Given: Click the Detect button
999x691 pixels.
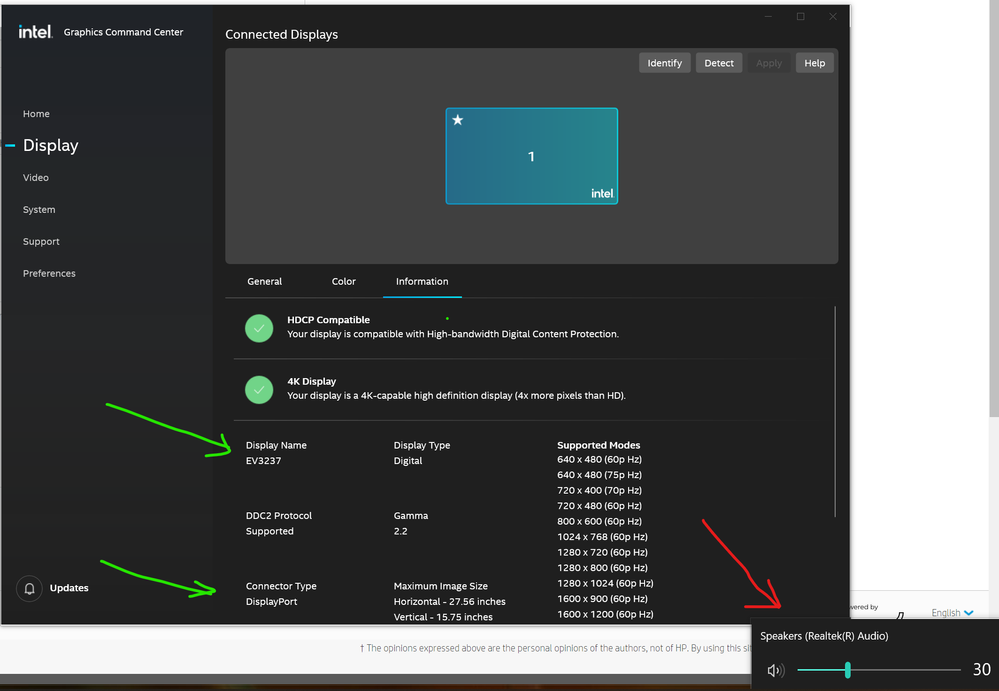Looking at the screenshot, I should (719, 63).
